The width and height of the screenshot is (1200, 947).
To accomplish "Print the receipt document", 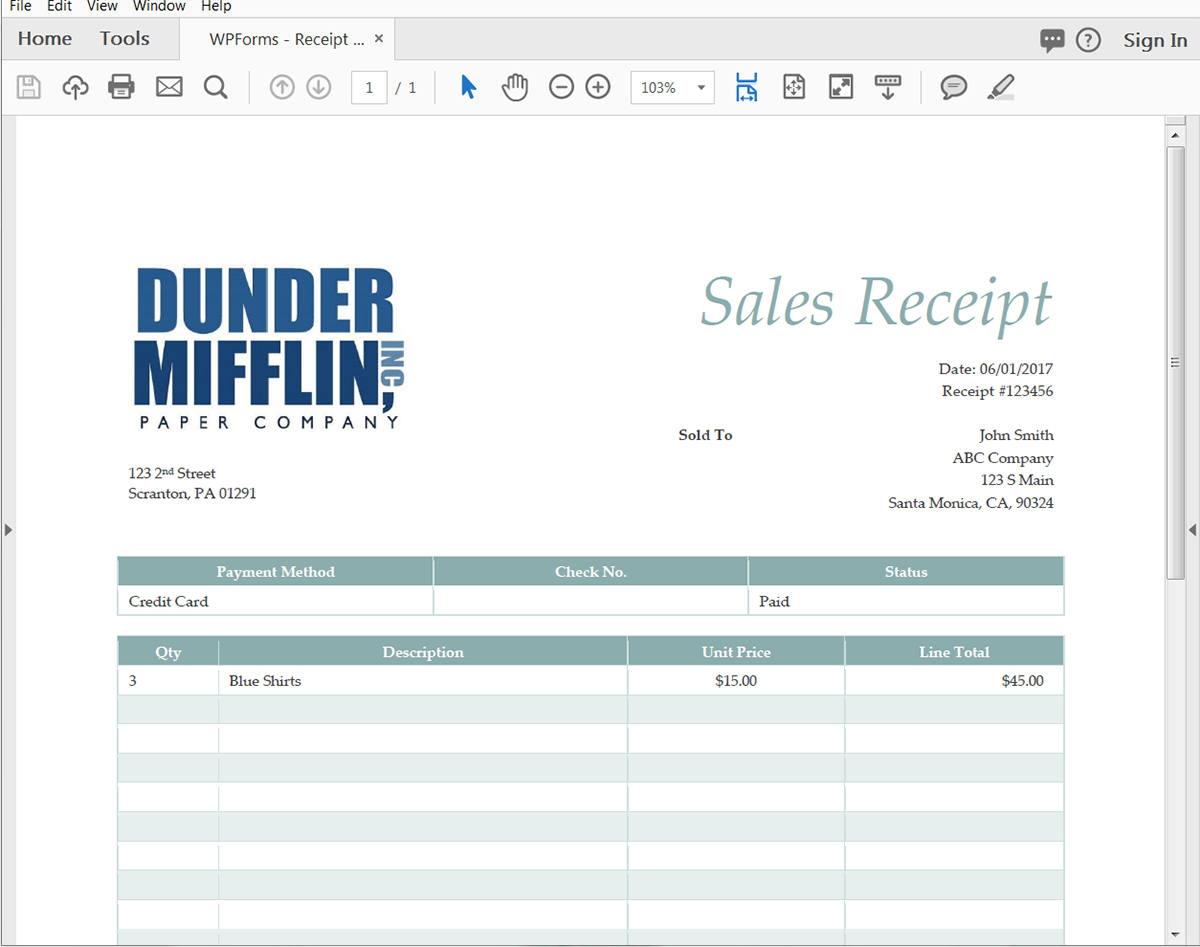I will coord(122,87).
